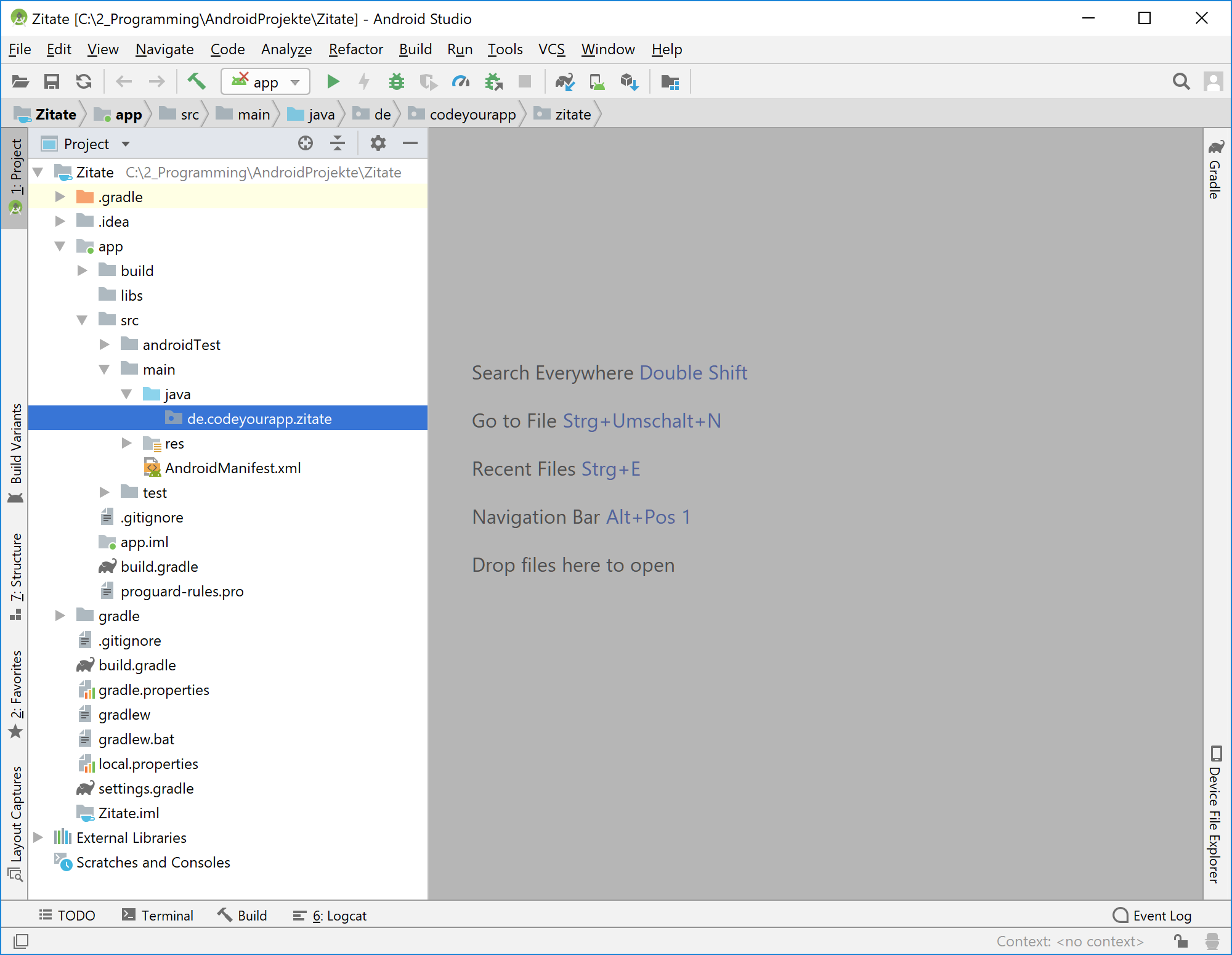Click the inspector face icon in status bar
Viewport: 1232px width, 955px height.
pos(1212,941)
